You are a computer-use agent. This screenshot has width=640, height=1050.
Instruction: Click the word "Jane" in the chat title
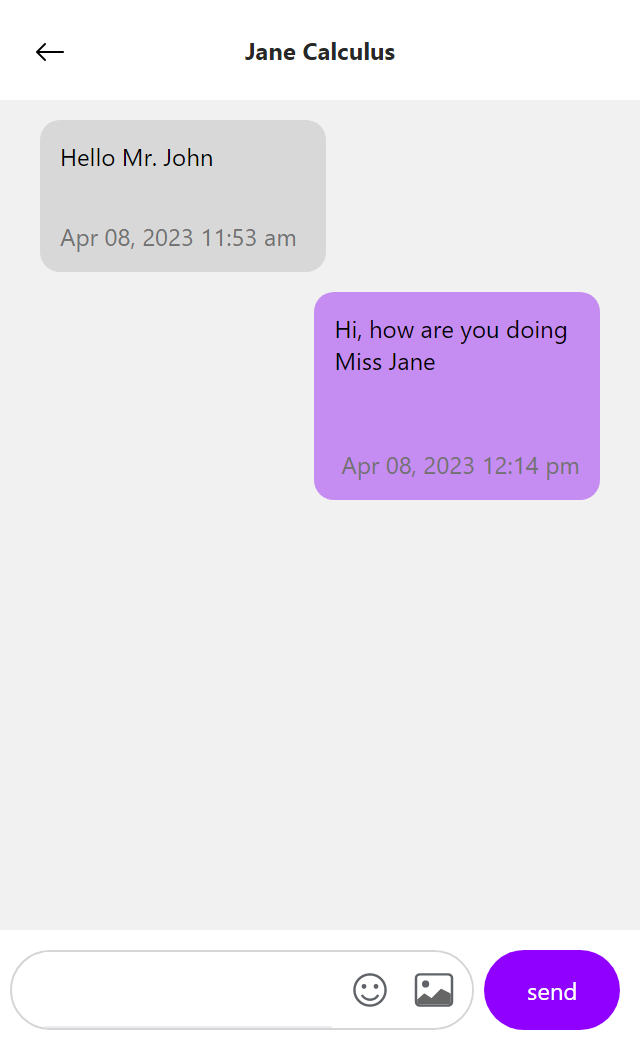[x=270, y=52]
